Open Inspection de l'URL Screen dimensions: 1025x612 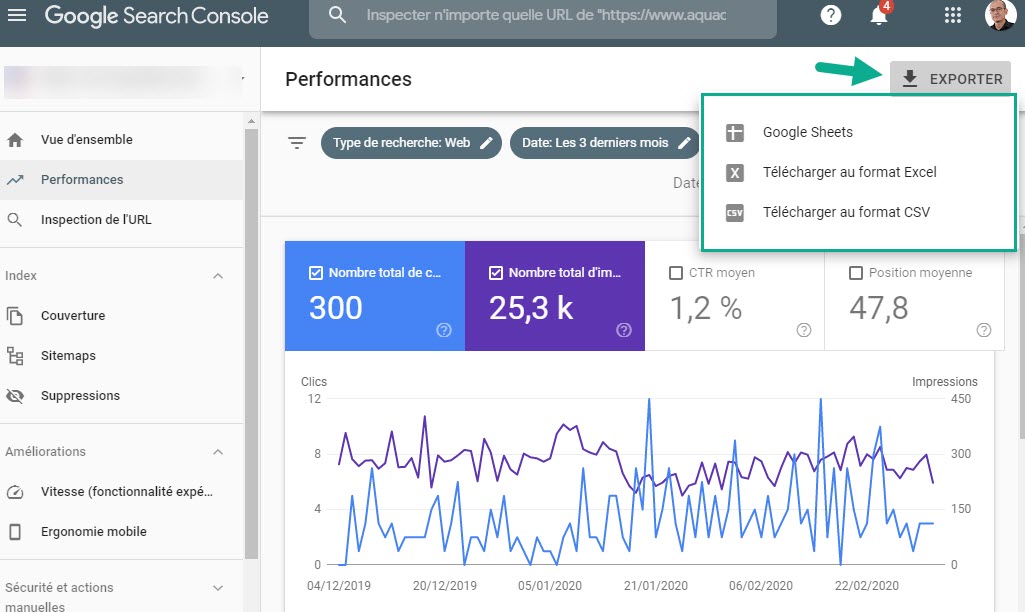122,220
